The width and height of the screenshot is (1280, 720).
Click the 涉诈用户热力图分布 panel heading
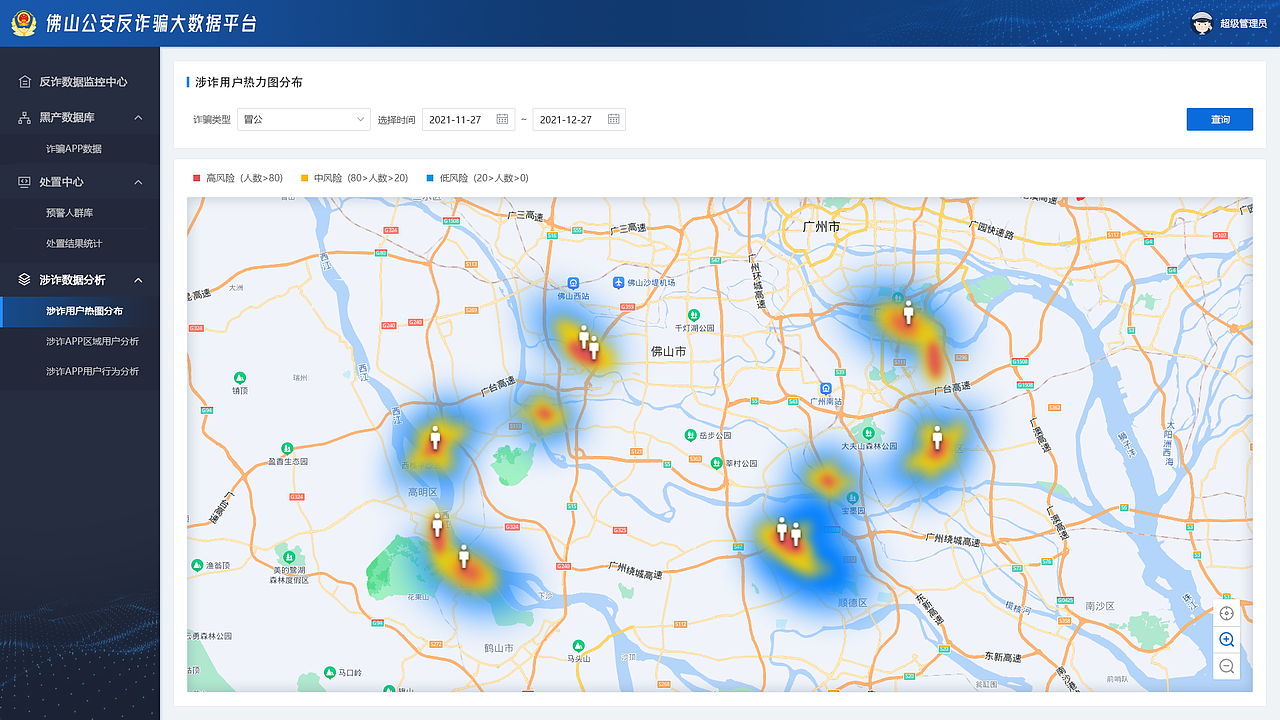(x=249, y=82)
